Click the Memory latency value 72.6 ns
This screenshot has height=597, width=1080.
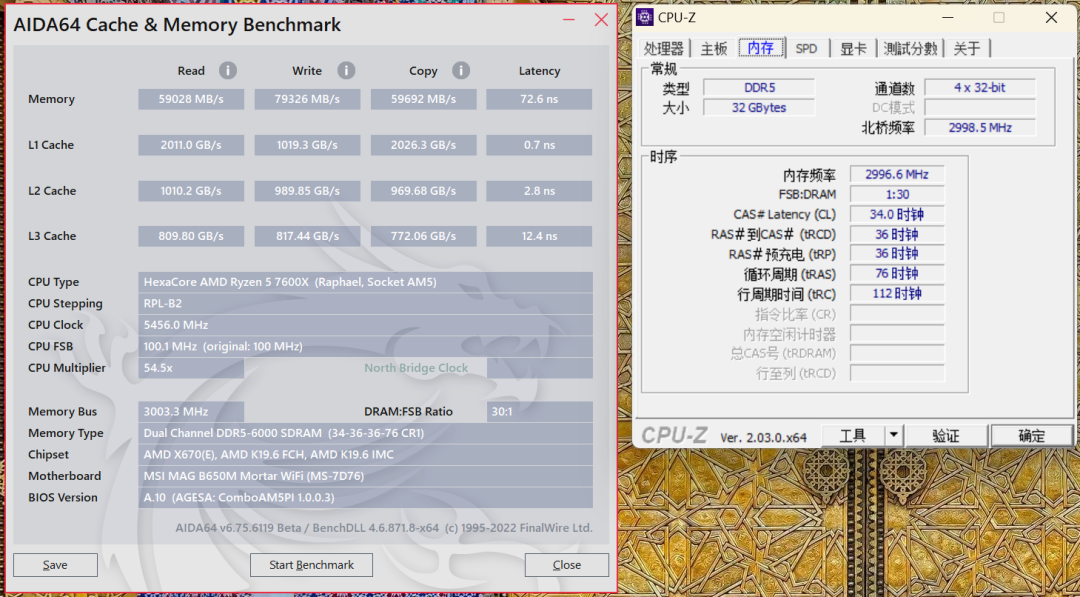point(539,99)
